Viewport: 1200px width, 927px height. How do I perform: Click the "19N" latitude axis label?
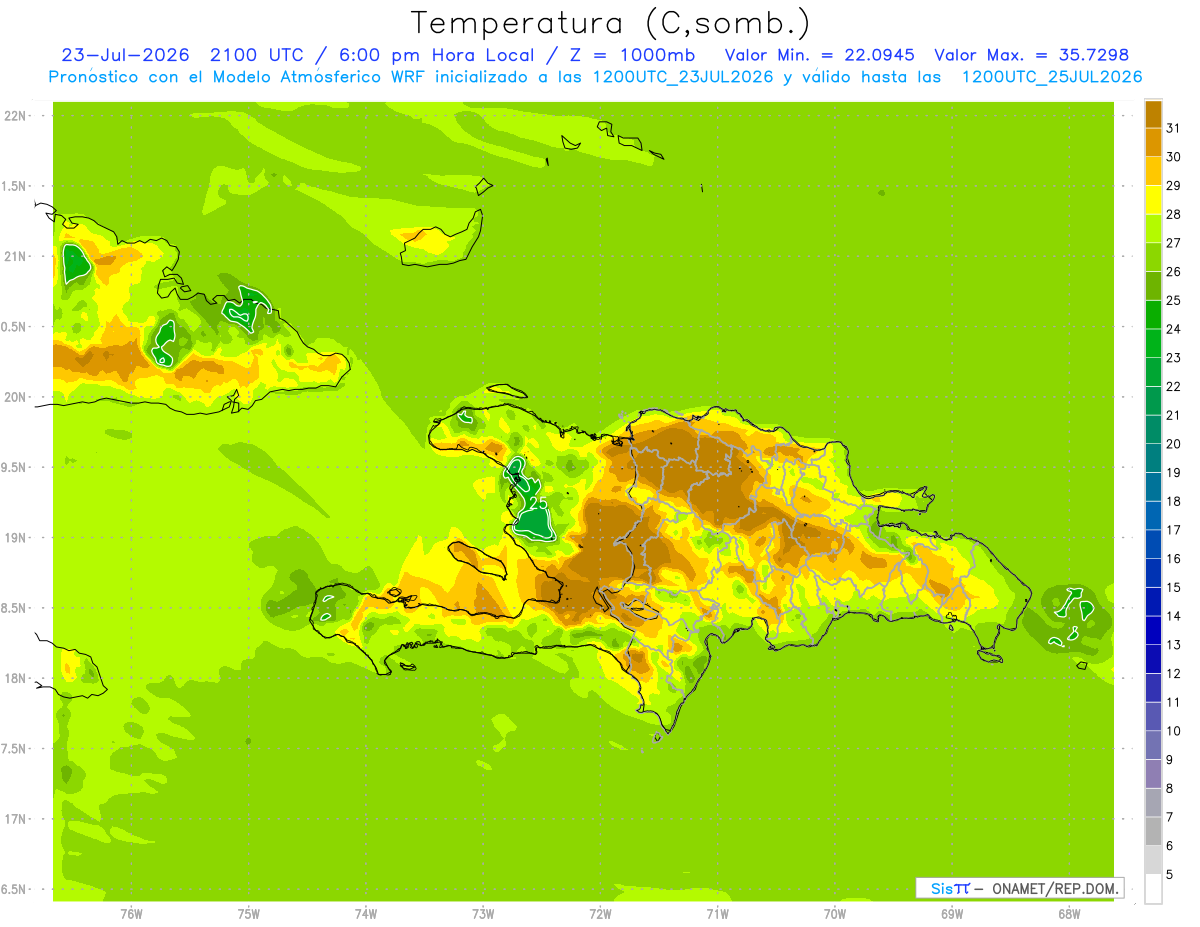point(14,537)
